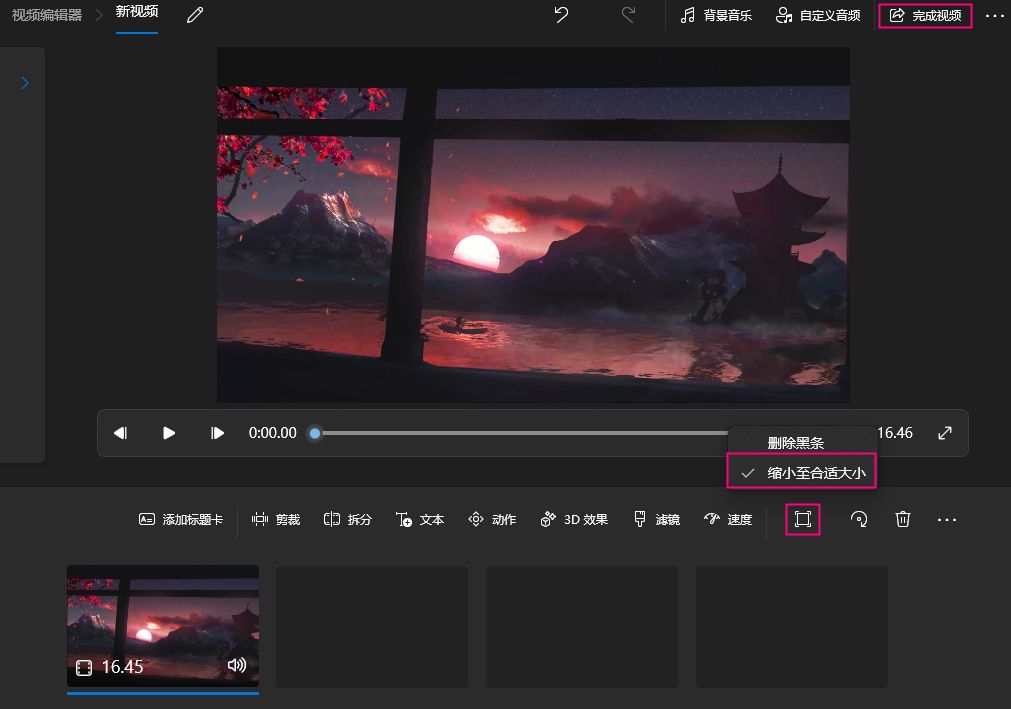1011x709 pixels.
Task: Open the top-right more options ellipsis
Action: point(994,15)
